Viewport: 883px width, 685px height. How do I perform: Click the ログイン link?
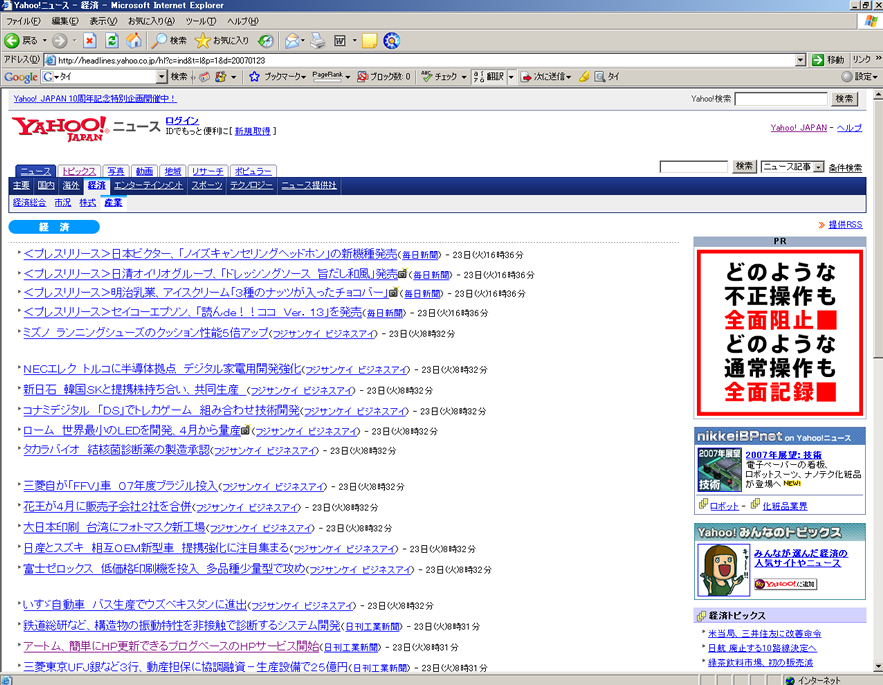coord(182,121)
